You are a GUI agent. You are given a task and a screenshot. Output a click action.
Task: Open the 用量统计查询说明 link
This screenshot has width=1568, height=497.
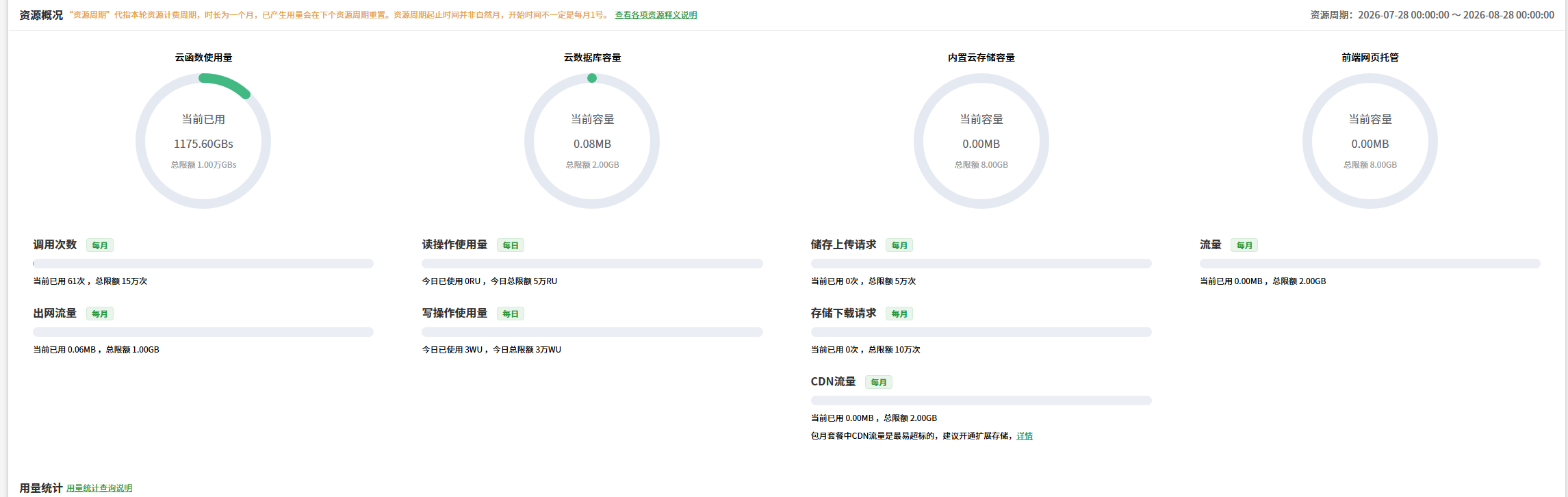(99, 488)
